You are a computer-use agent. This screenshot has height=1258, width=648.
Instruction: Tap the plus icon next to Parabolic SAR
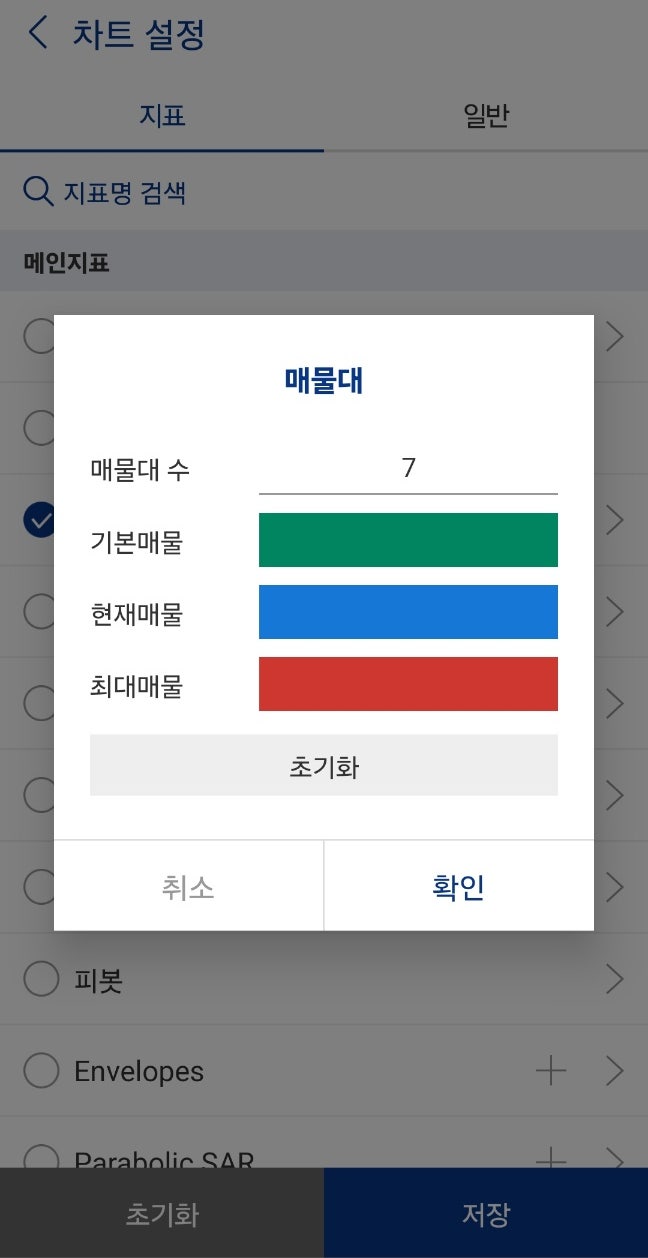(551, 1158)
